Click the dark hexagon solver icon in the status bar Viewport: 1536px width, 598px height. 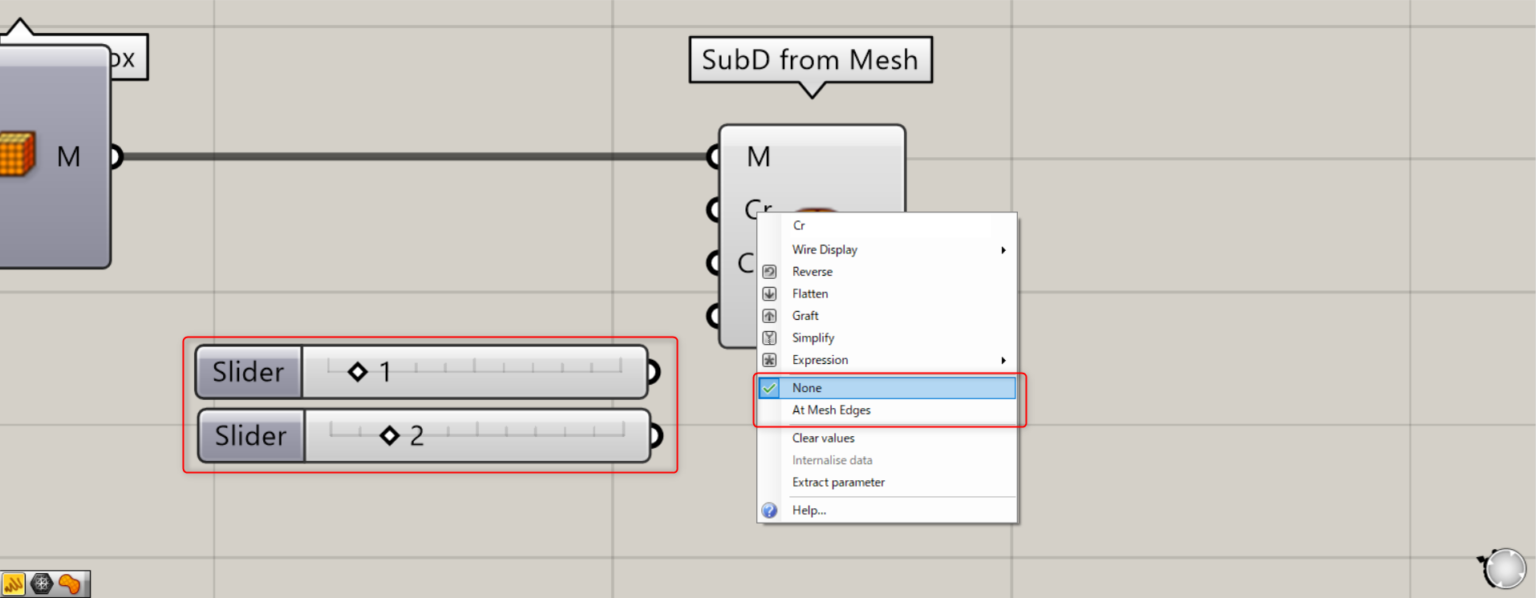pos(42,582)
